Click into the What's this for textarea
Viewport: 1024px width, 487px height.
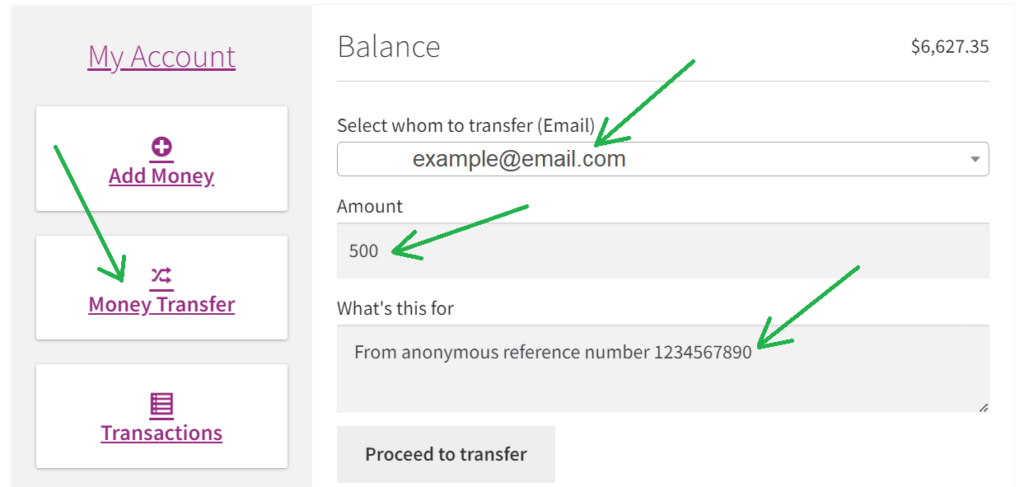coord(663,369)
